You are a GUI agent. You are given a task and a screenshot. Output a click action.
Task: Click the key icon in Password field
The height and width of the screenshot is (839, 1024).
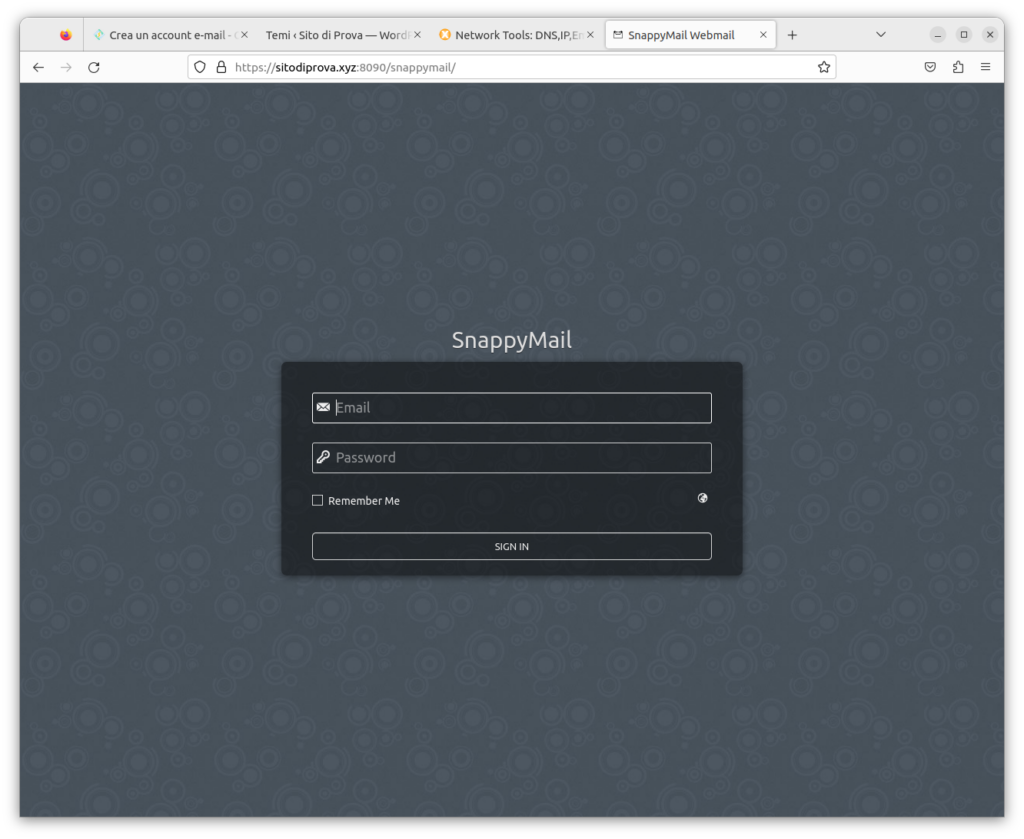pyautogui.click(x=323, y=457)
